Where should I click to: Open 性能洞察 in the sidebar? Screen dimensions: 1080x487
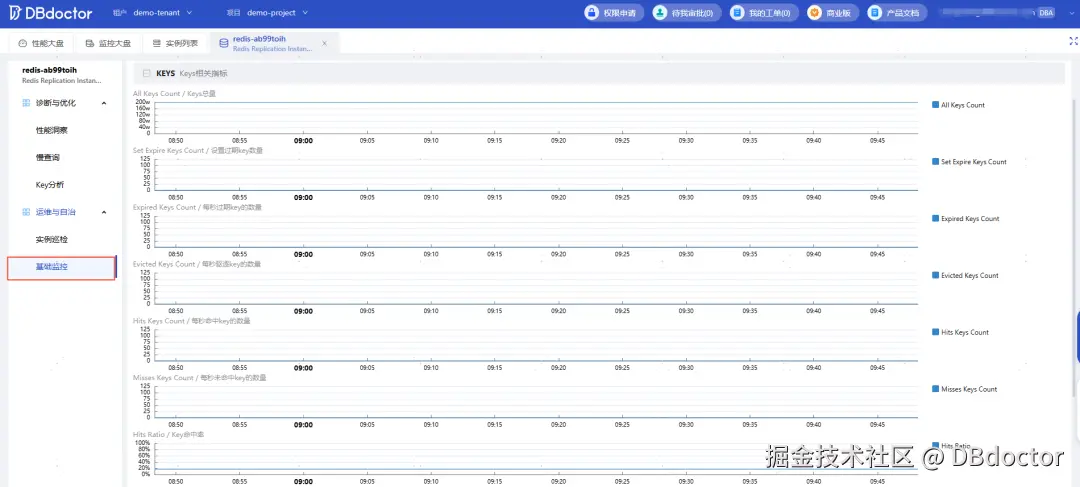(x=52, y=130)
